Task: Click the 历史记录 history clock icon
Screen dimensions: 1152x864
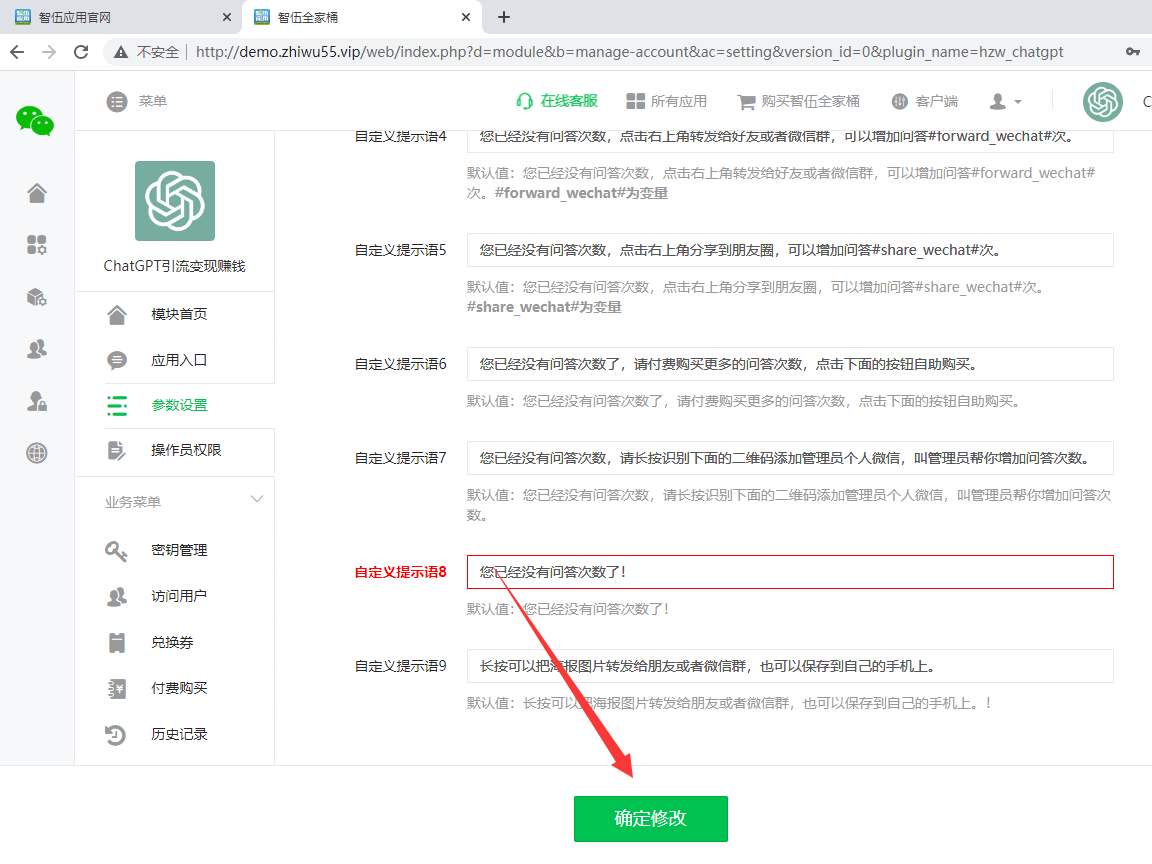Action: (x=116, y=735)
